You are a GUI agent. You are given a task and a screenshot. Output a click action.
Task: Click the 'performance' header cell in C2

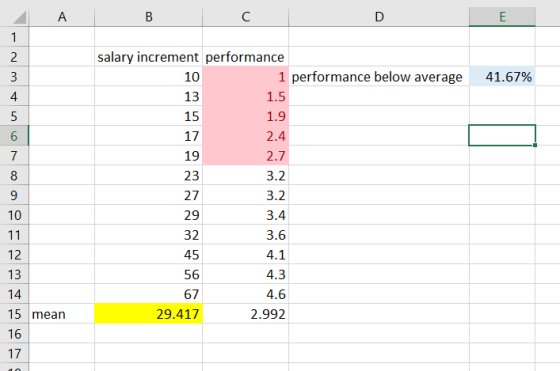245,57
